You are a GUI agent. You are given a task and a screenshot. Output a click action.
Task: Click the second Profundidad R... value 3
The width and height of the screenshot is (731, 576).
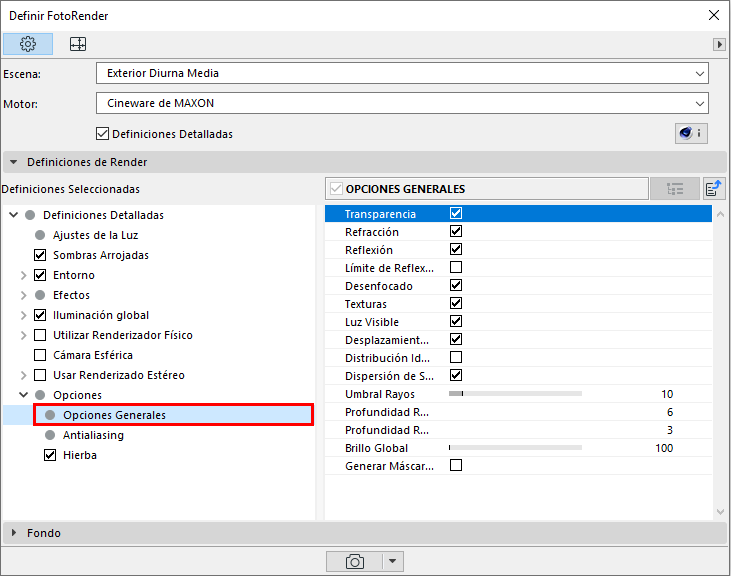[670, 430]
